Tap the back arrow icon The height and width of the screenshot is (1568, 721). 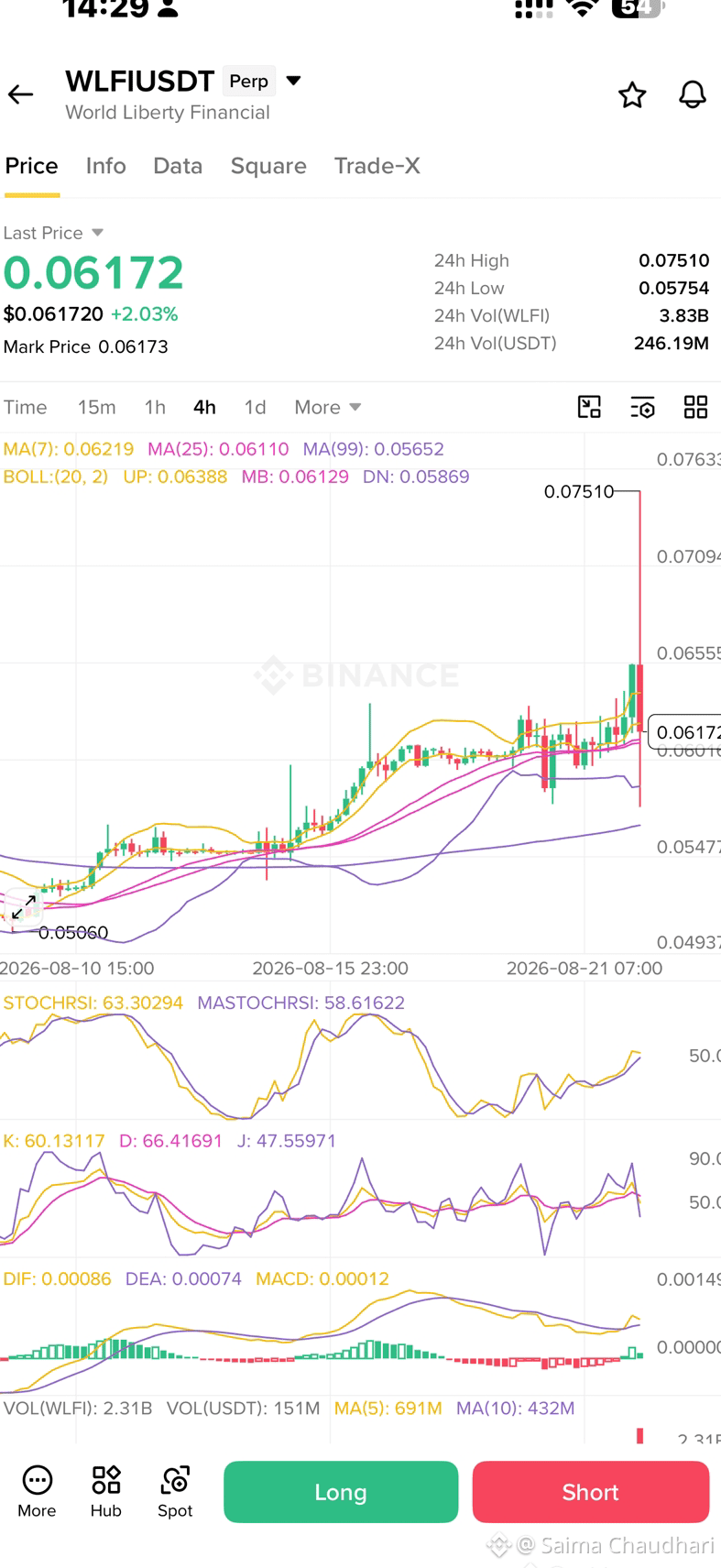coord(20,94)
